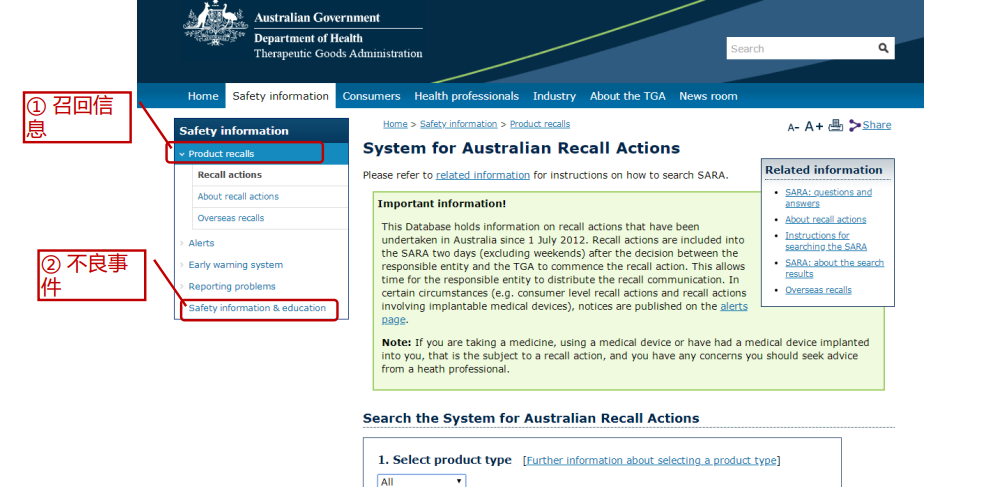Open SARA: about the search results
Image resolution: width=984 pixels, height=487 pixels.
point(834,268)
